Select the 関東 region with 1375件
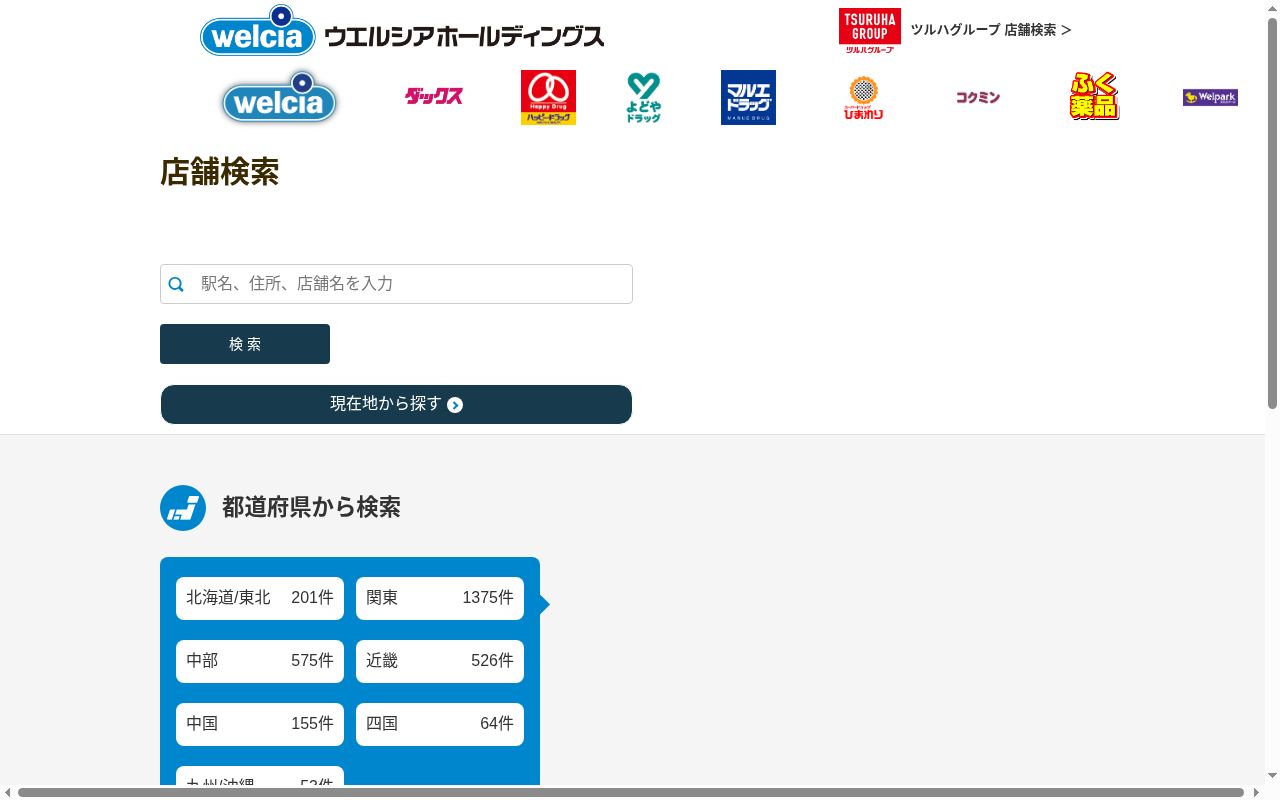The width and height of the screenshot is (1280, 800). tap(440, 598)
